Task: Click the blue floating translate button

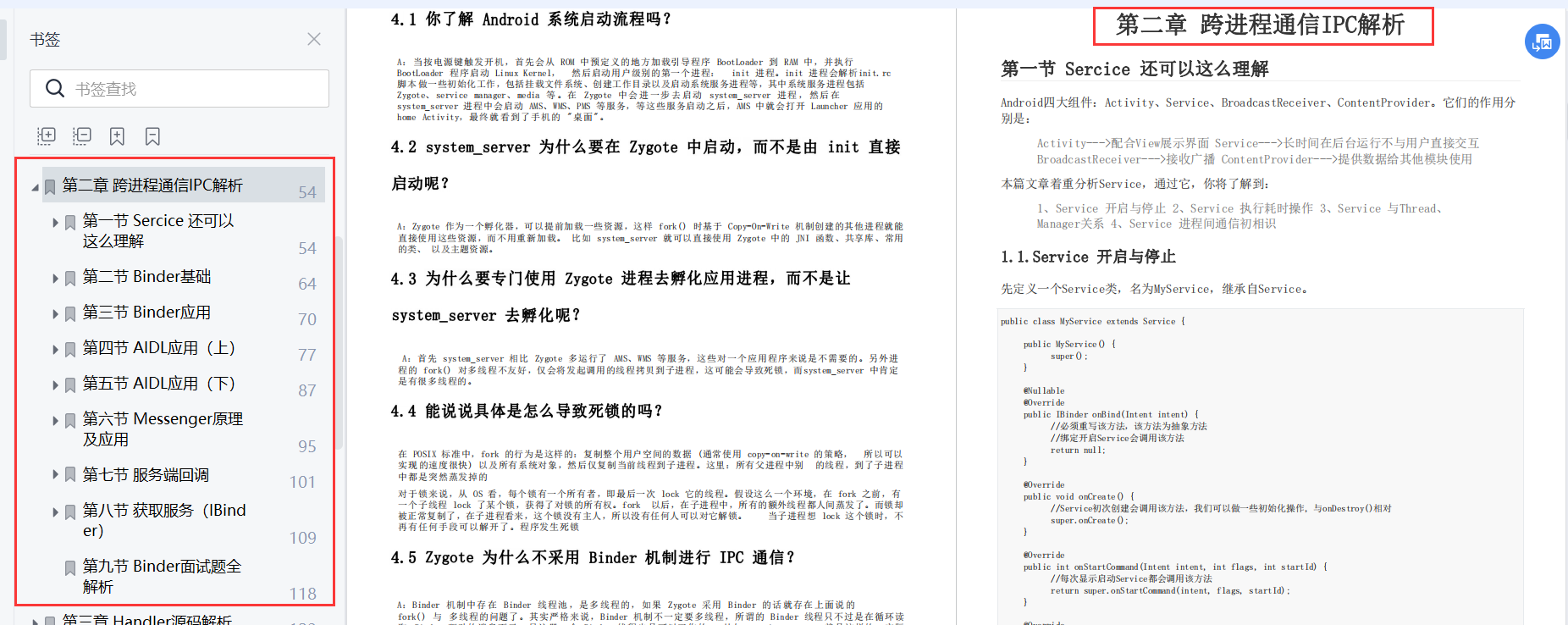Action: pyautogui.click(x=1542, y=41)
